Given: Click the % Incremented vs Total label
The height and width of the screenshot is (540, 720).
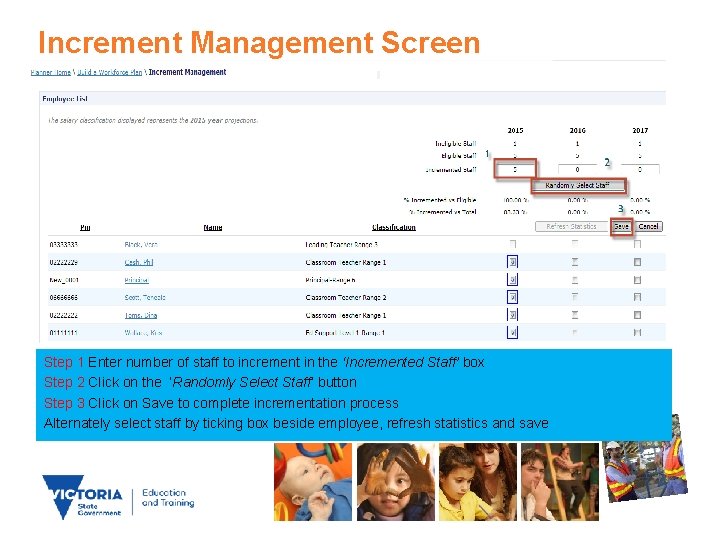Looking at the screenshot, I should click(x=442, y=212).
